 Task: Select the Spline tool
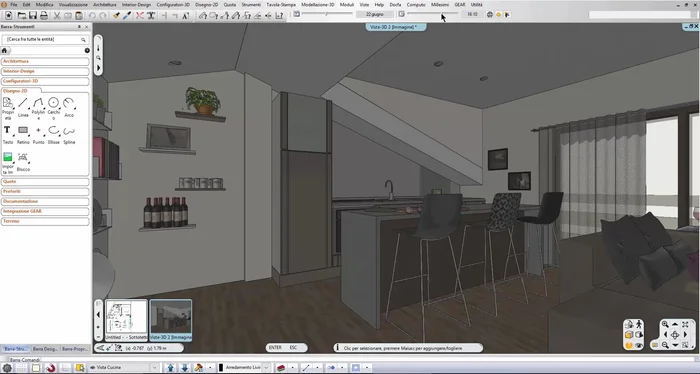[x=69, y=135]
